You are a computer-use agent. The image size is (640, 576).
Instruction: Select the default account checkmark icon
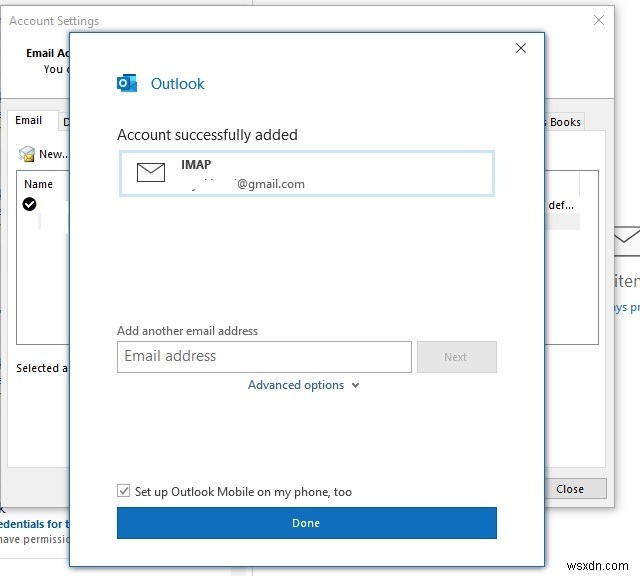pos(29,204)
